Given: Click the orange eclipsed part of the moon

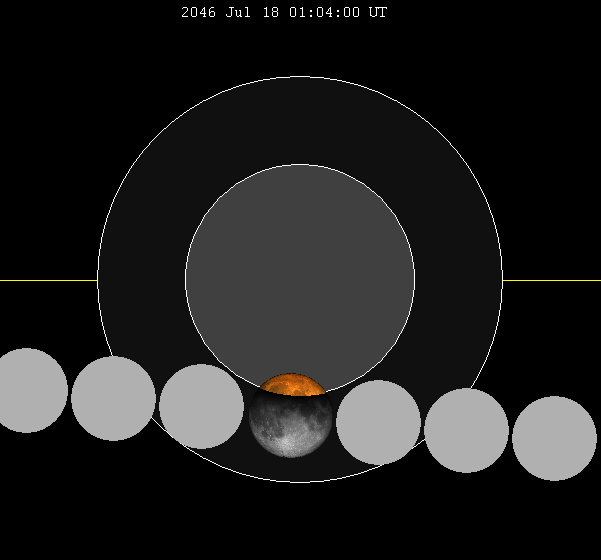Looking at the screenshot, I should coord(292,384).
